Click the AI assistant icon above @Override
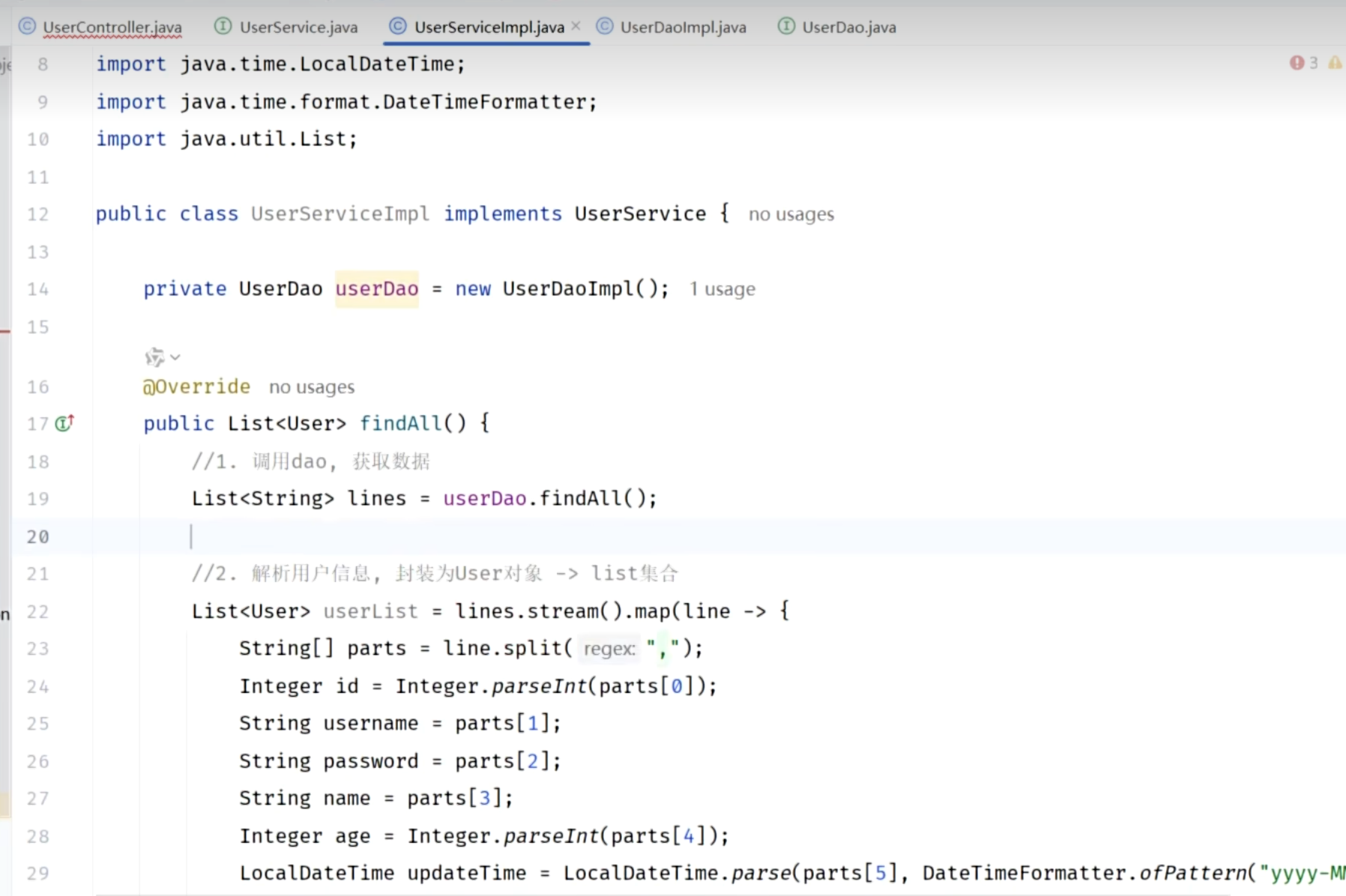Screen dimensions: 1346x896 click(x=154, y=357)
